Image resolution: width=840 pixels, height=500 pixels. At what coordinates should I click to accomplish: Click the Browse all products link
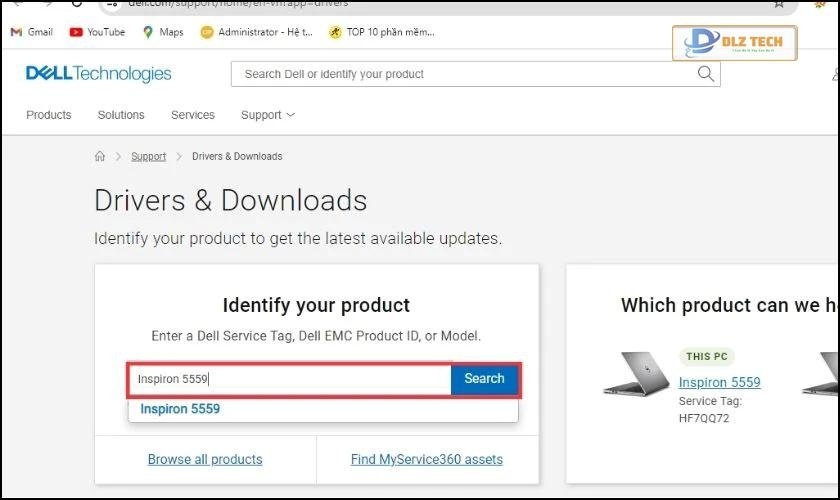(x=205, y=460)
